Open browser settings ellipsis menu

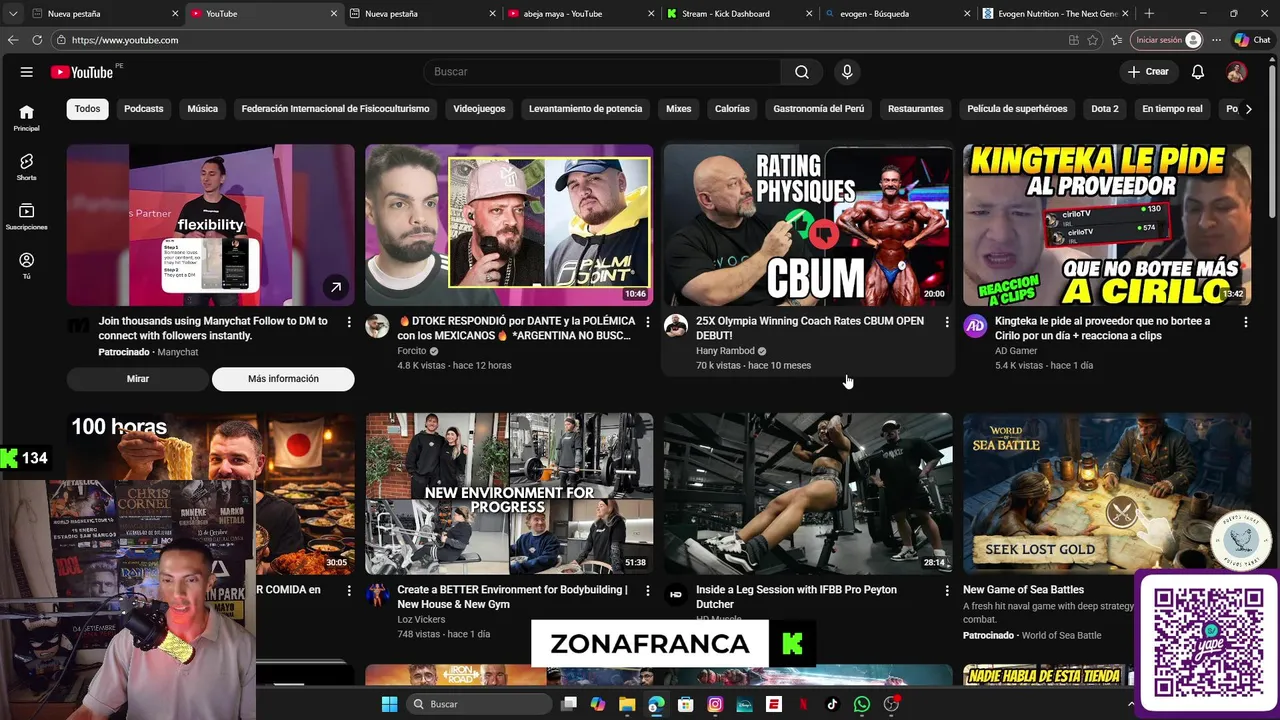[1216, 40]
